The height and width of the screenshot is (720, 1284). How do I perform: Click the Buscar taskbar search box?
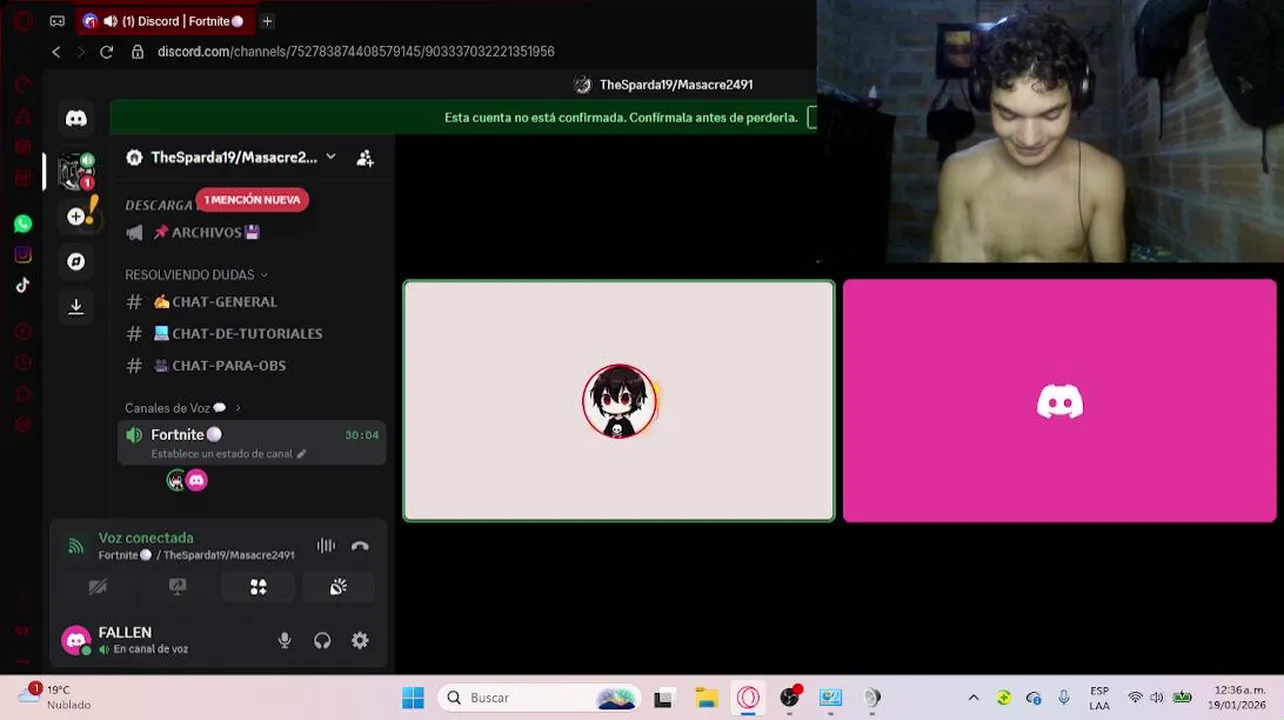click(541, 698)
